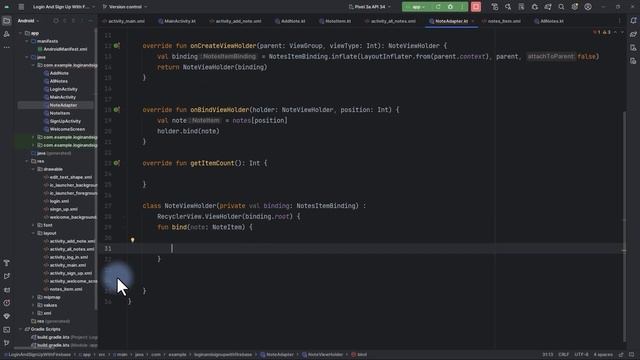640x360 pixels.
Task: Stop the running app with red square
Action: point(476,7)
